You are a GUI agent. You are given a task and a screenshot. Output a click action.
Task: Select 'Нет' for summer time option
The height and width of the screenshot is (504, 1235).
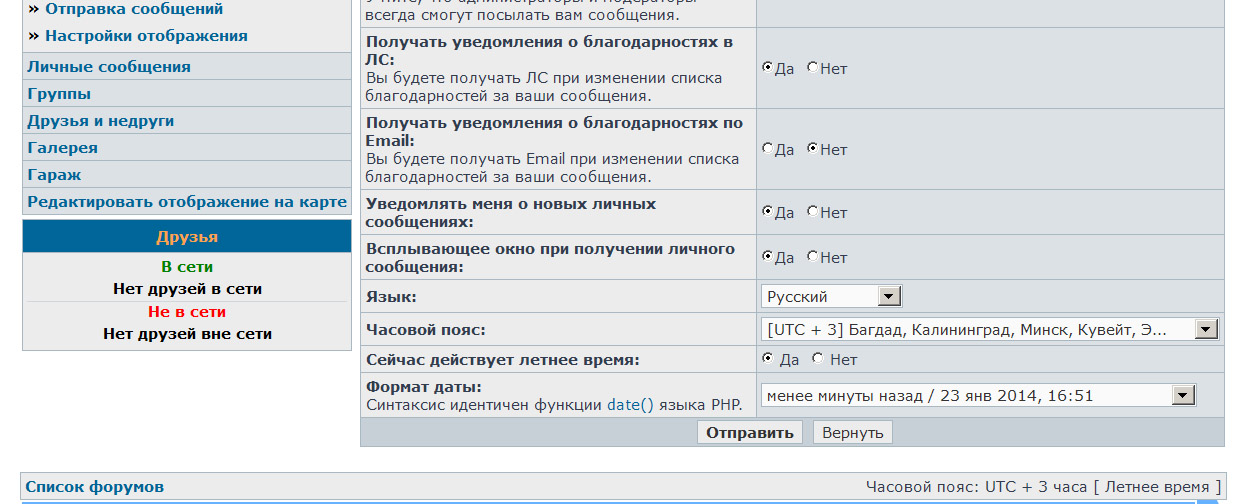pyautogui.click(x=818, y=358)
